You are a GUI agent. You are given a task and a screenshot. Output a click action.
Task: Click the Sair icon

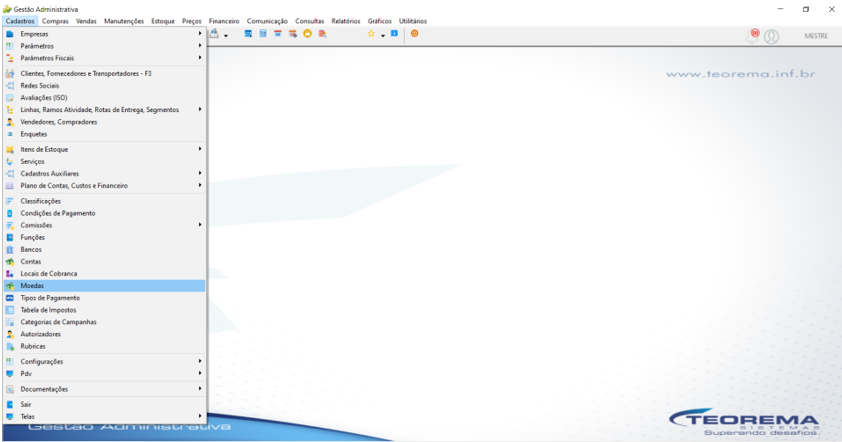point(10,404)
